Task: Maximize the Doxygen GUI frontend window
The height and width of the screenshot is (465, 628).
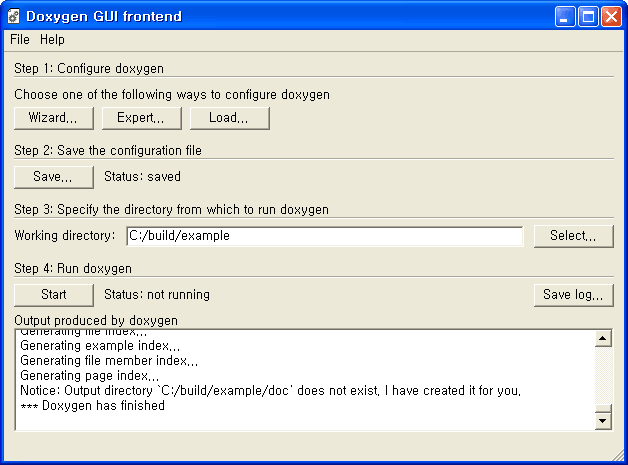Action: [x=589, y=17]
